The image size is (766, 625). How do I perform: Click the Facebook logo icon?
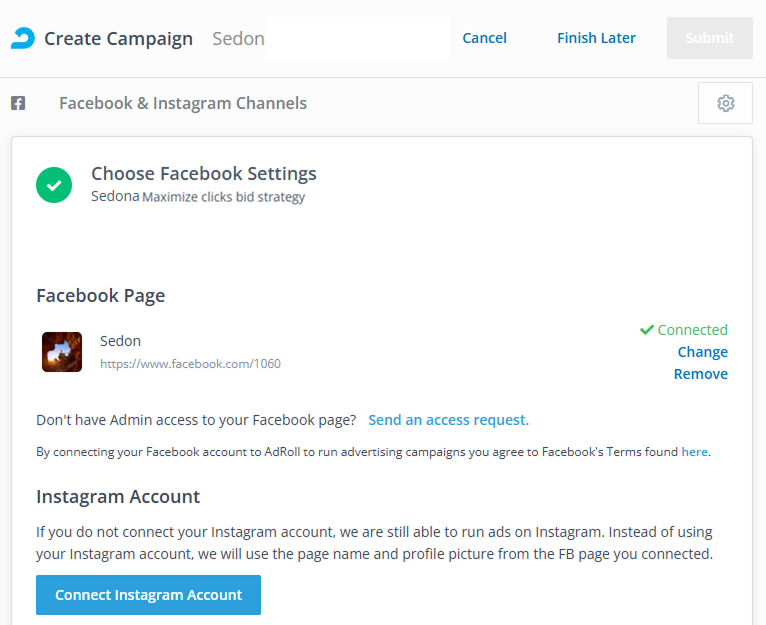click(x=18, y=103)
